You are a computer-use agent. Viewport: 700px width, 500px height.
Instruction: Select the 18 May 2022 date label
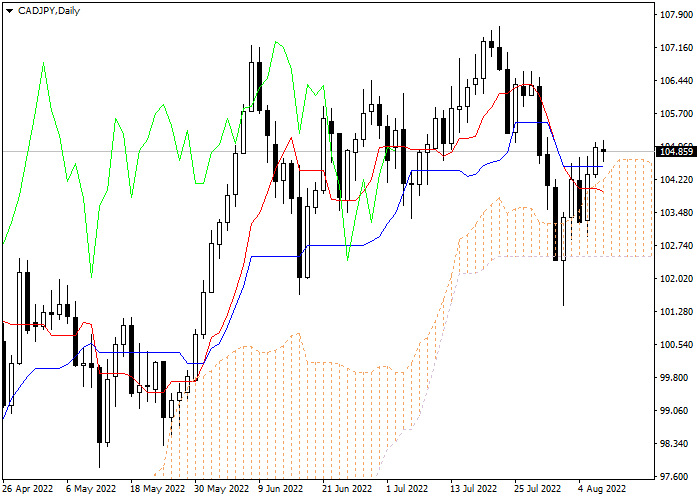tap(158, 489)
